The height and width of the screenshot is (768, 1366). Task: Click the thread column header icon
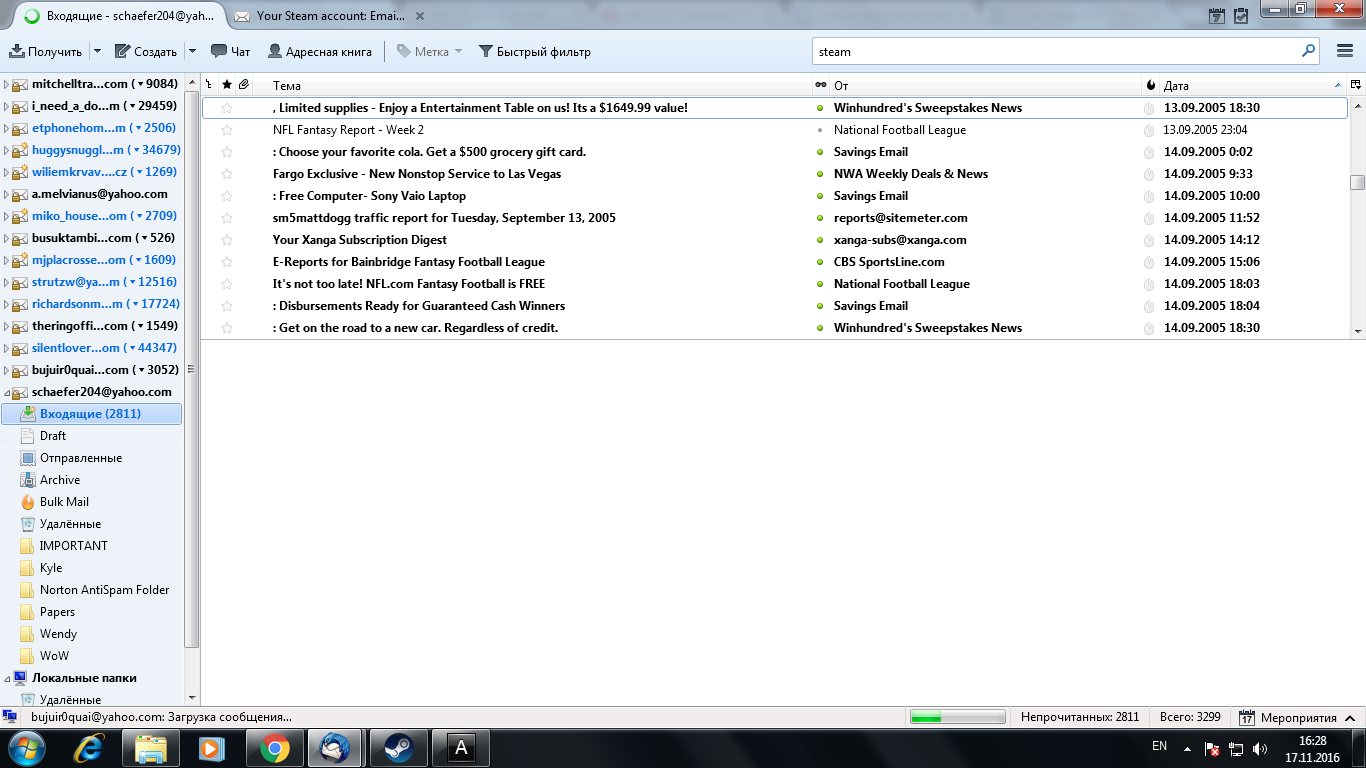[209, 85]
